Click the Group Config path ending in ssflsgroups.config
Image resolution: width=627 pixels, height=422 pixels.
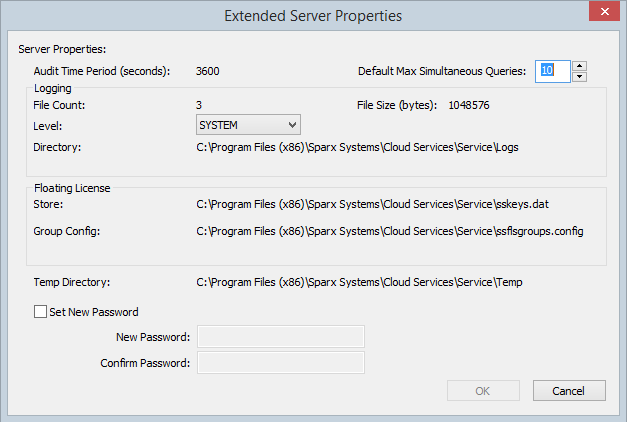[x=389, y=231]
